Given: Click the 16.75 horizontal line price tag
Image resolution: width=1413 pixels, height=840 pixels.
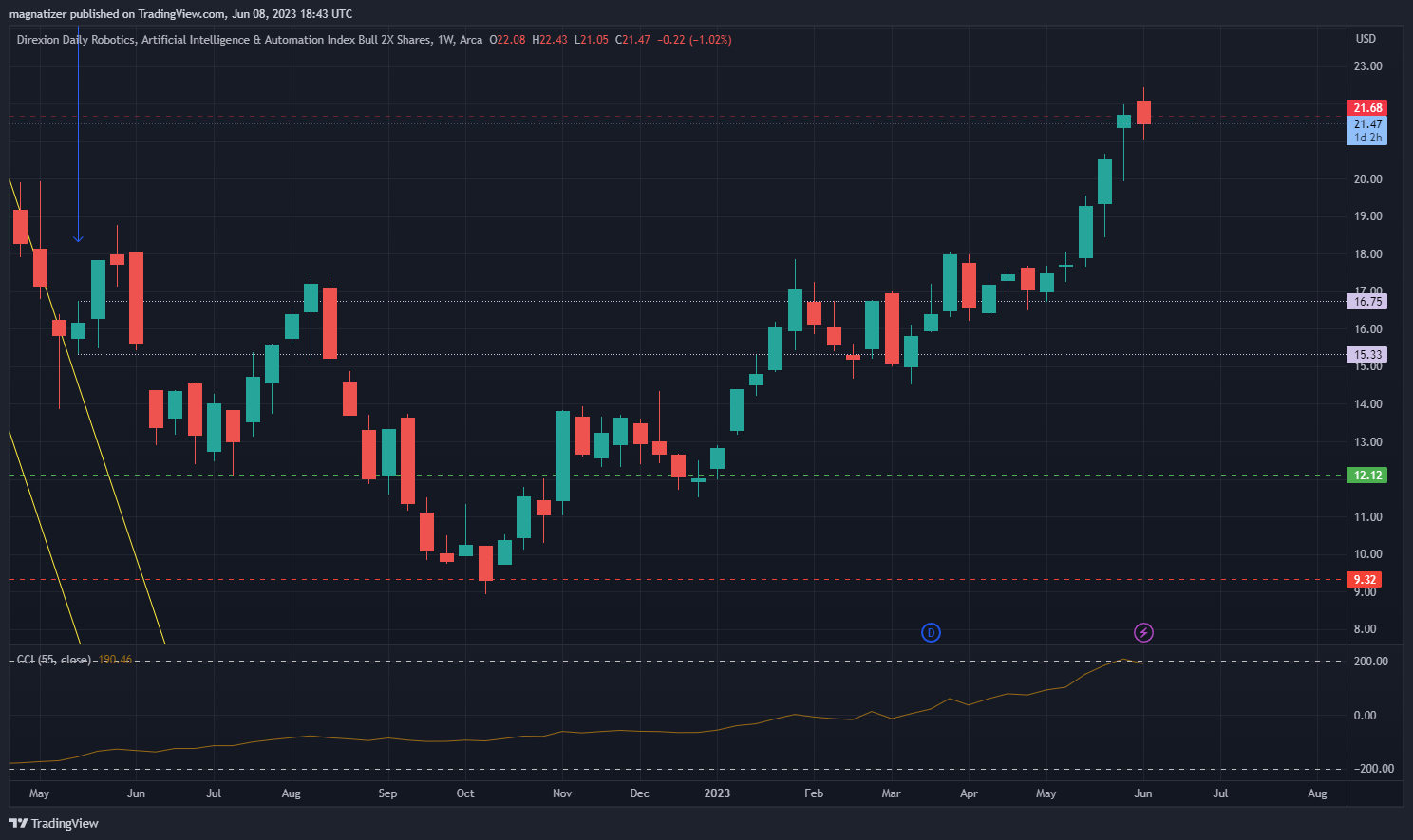Looking at the screenshot, I should [1366, 302].
